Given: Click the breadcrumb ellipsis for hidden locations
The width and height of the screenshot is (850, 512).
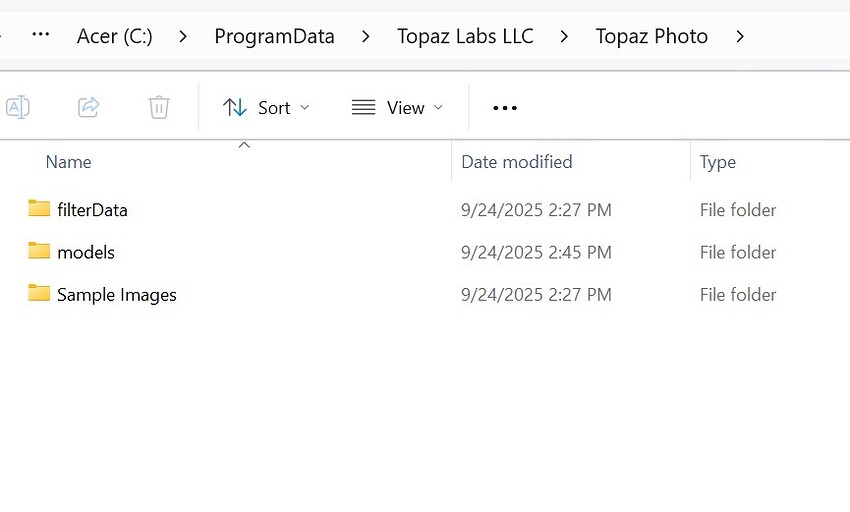Looking at the screenshot, I should (x=41, y=36).
